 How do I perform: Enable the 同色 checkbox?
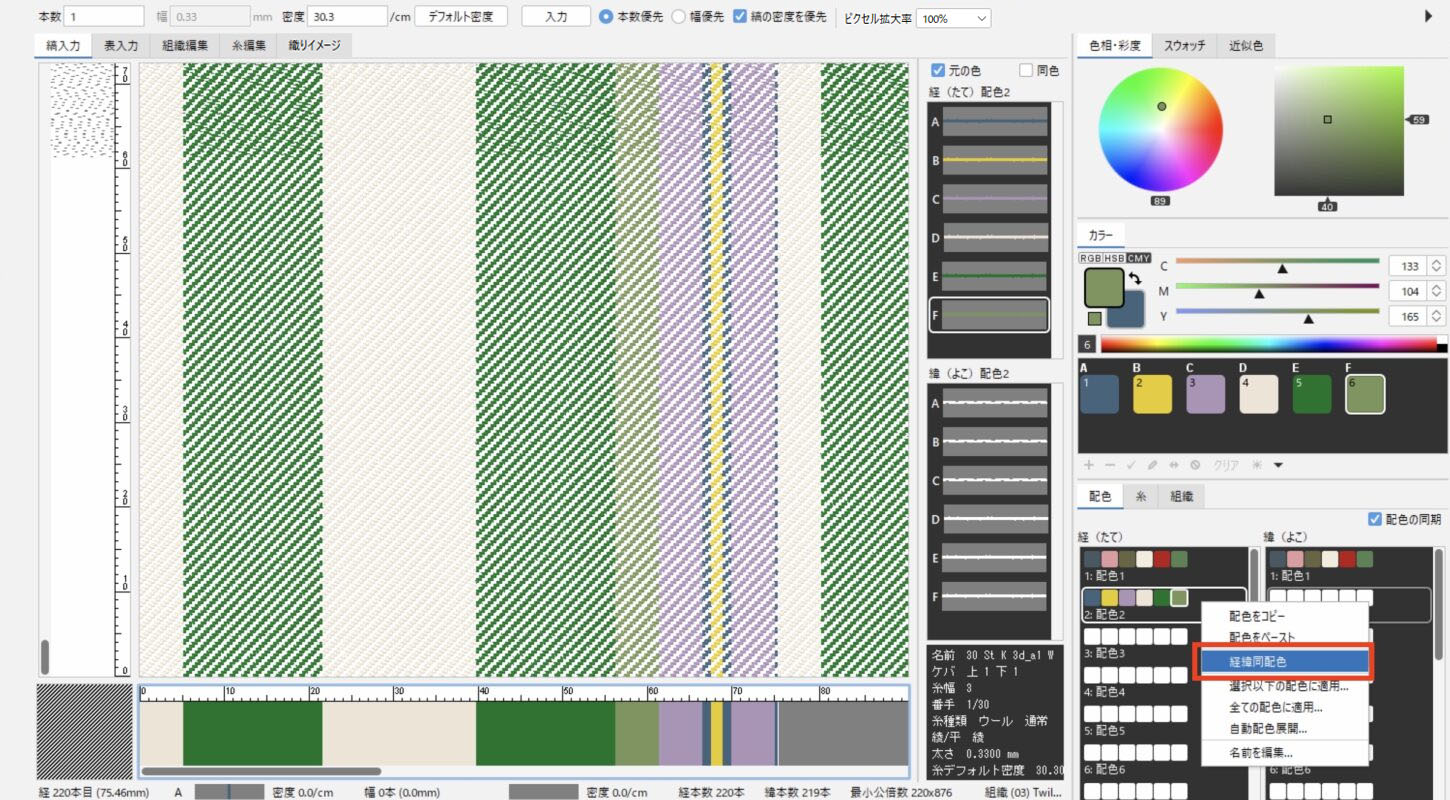[1026, 70]
